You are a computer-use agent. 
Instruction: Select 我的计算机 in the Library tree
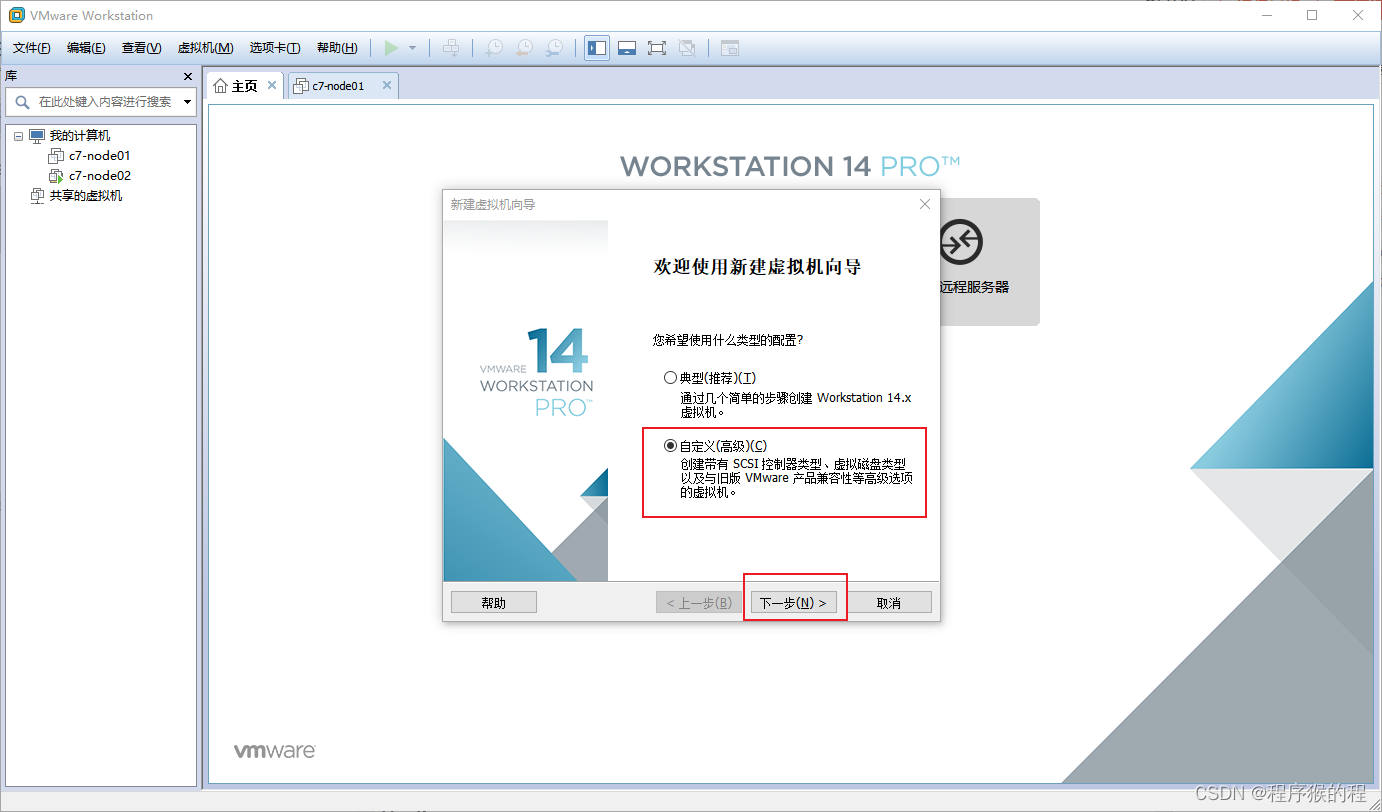[x=80, y=136]
